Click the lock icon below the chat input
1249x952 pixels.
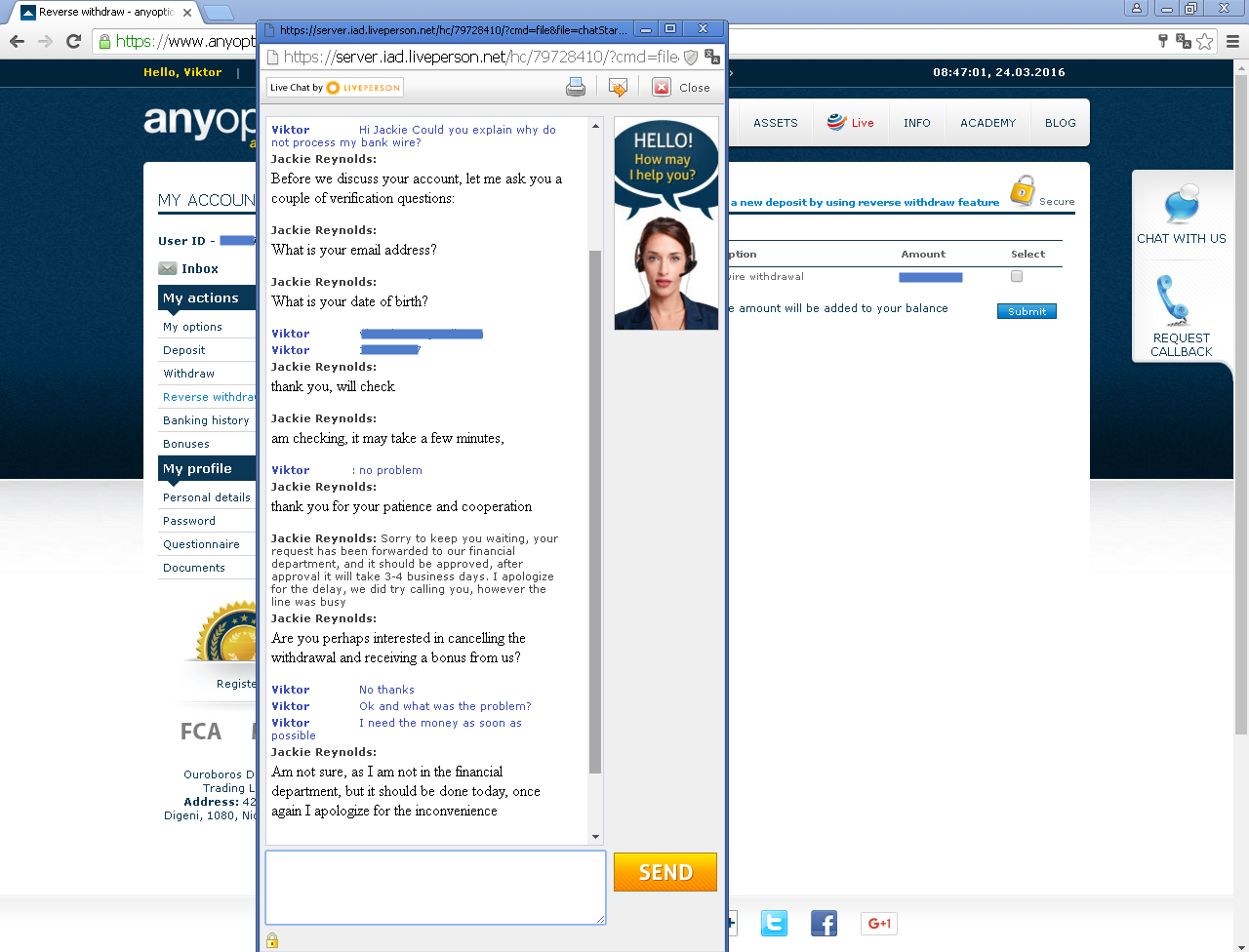[272, 940]
